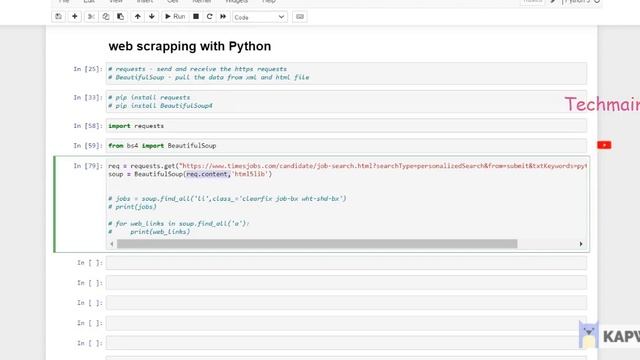The height and width of the screenshot is (360, 640).
Task: Open the command palette keyboard icon
Action: 300,17
